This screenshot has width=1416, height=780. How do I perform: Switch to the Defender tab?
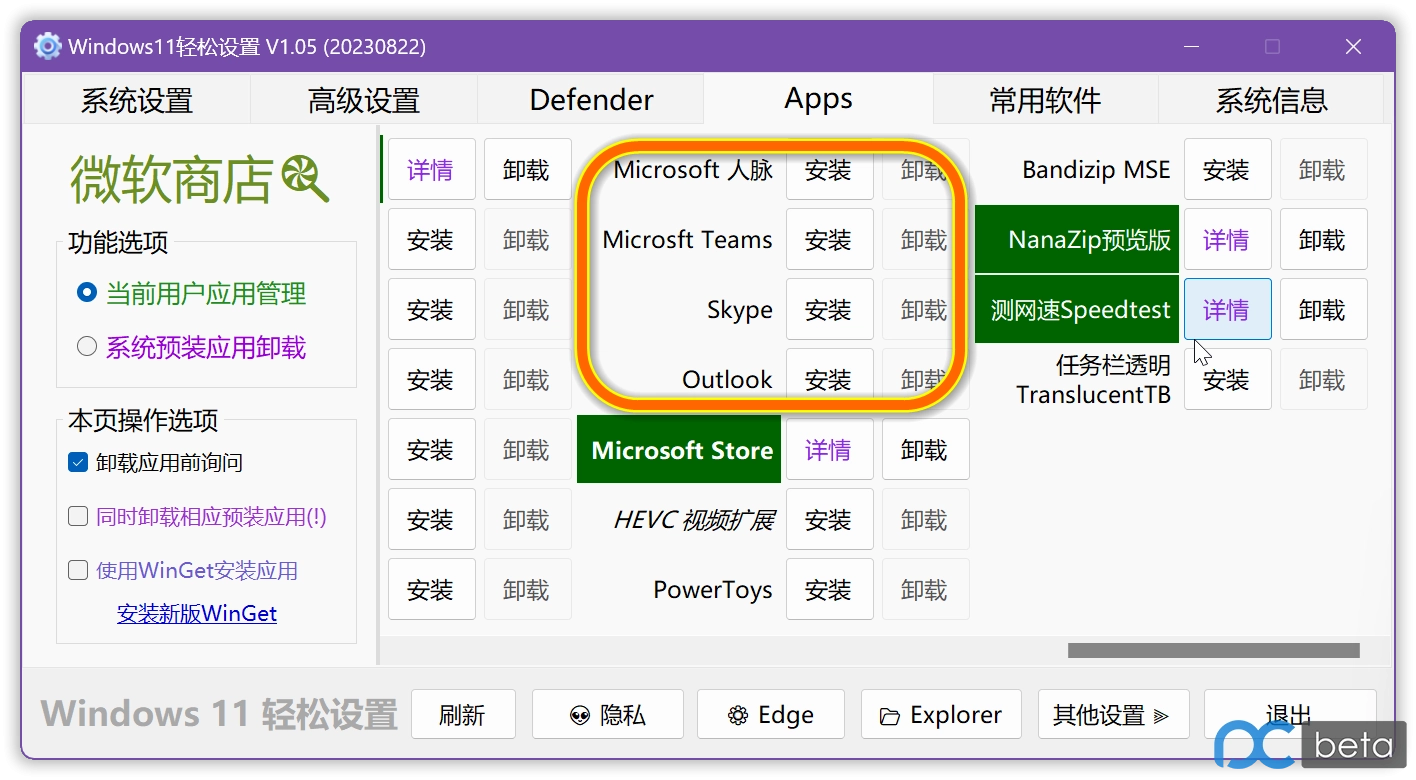click(x=590, y=99)
